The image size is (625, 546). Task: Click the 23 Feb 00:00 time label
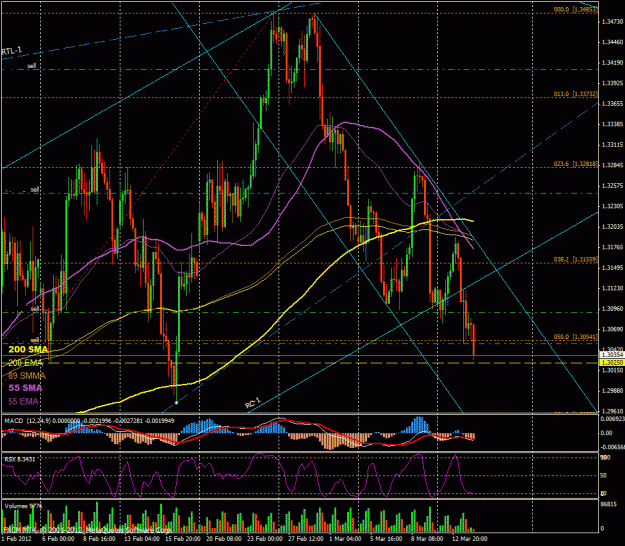(x=265, y=538)
